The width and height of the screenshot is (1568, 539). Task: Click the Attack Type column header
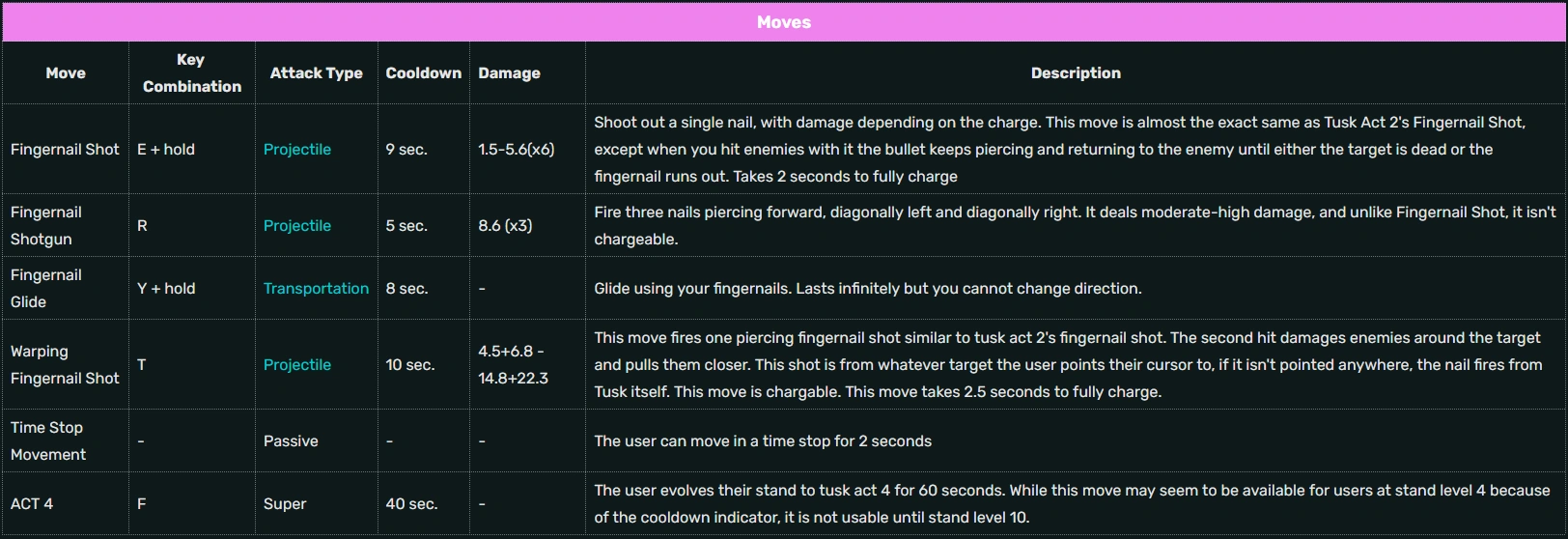316,73
